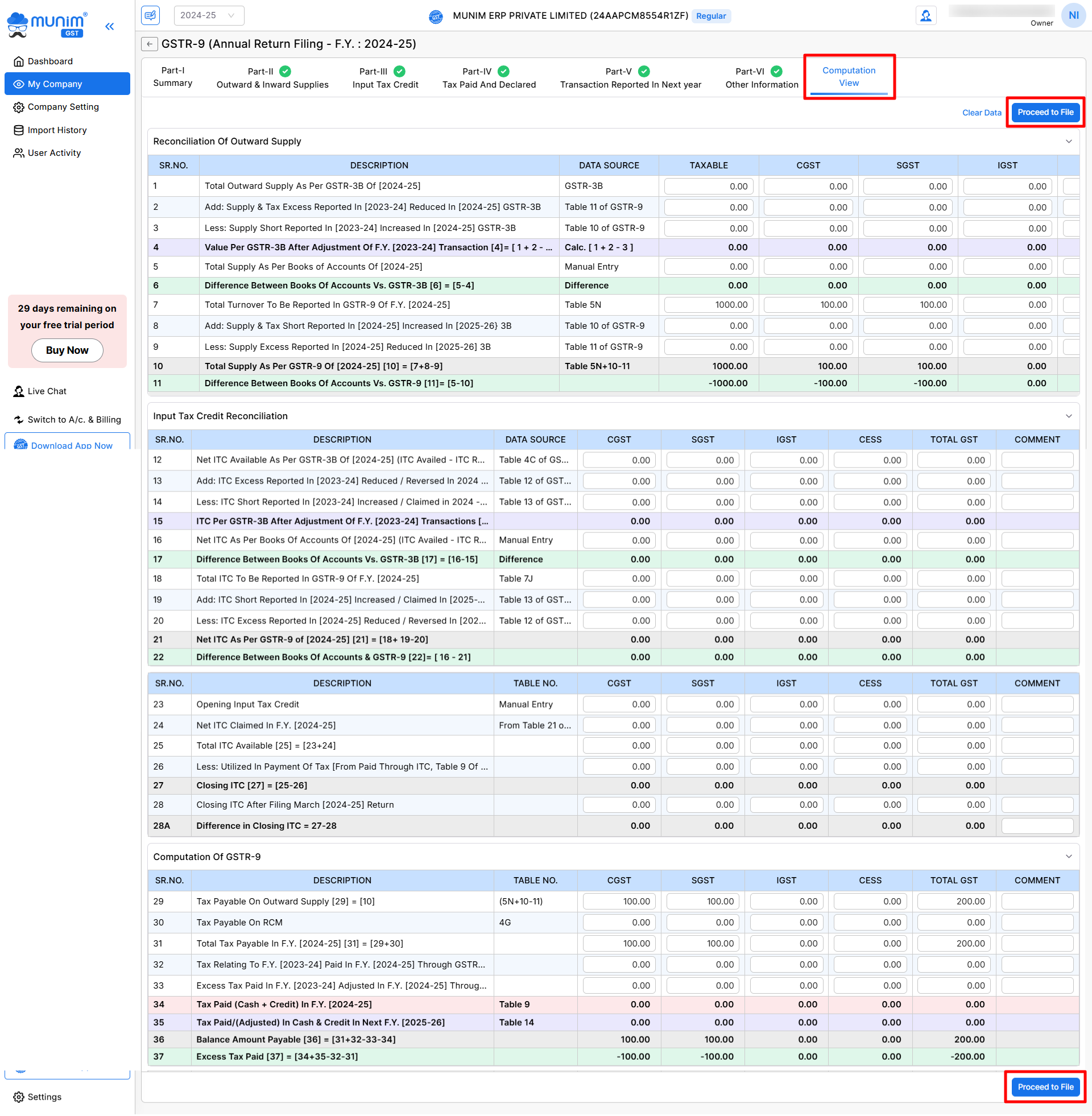This screenshot has height=1116, width=1092.
Task: Switch to Part-VI Other Information tab
Action: click(x=761, y=77)
